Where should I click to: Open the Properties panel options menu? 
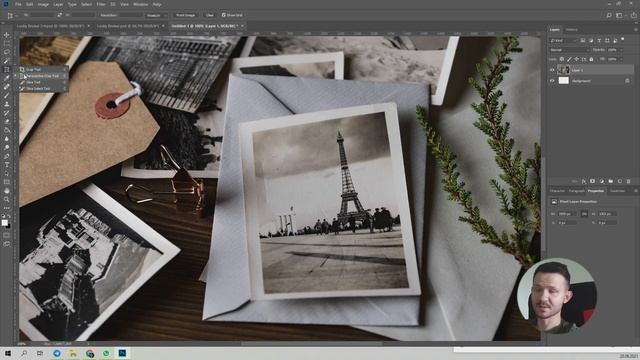[636, 191]
